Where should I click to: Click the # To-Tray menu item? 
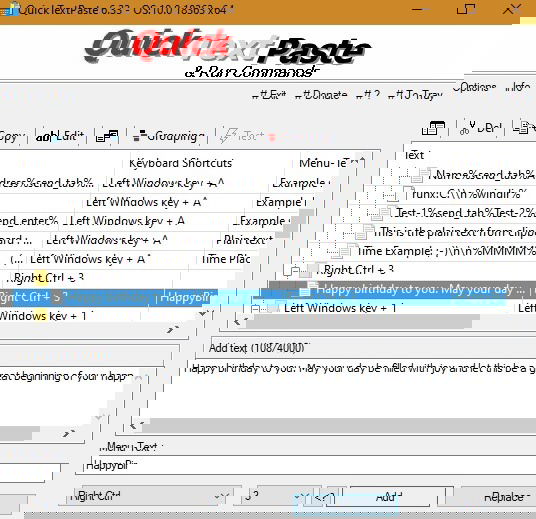pos(415,95)
